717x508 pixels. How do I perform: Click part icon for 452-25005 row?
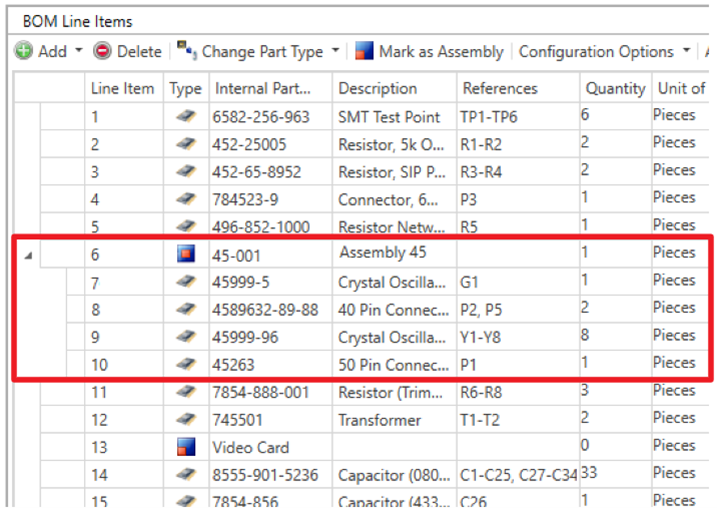(186, 144)
